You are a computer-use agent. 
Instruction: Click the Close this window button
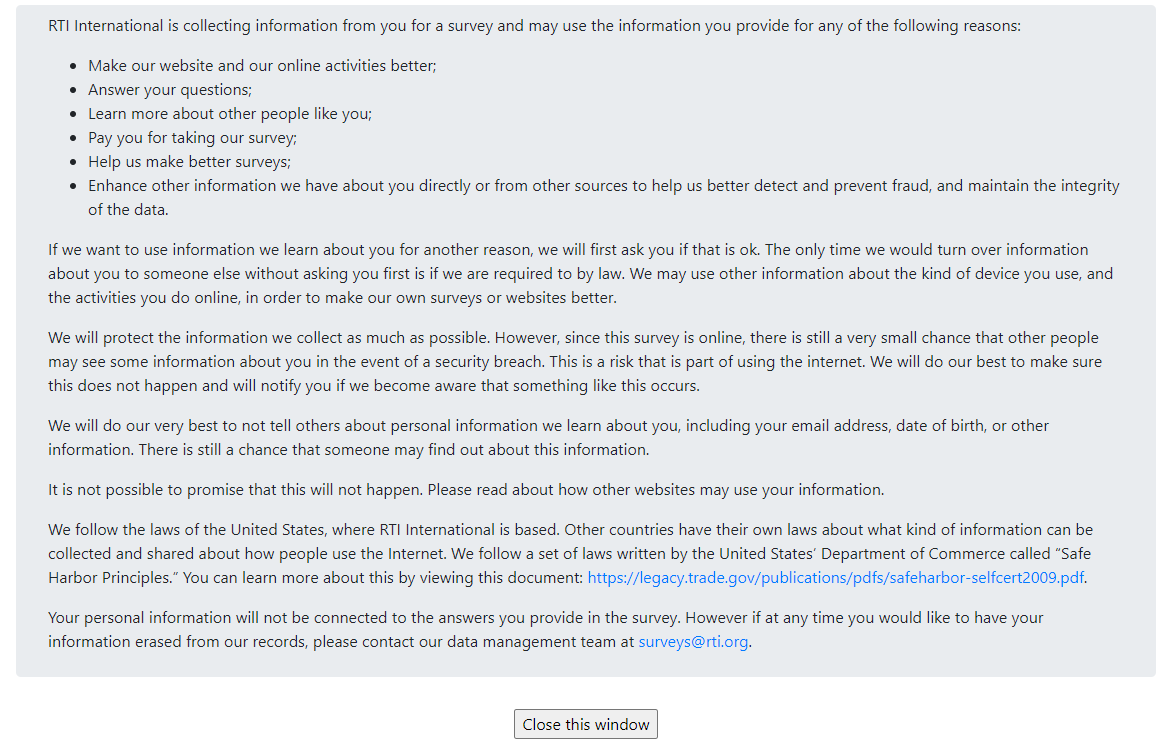click(585, 724)
